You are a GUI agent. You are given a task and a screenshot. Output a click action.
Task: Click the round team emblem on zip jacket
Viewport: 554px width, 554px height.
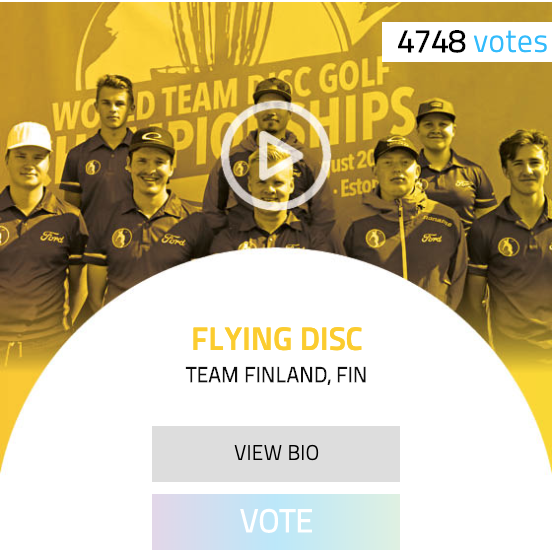[x=375, y=238]
